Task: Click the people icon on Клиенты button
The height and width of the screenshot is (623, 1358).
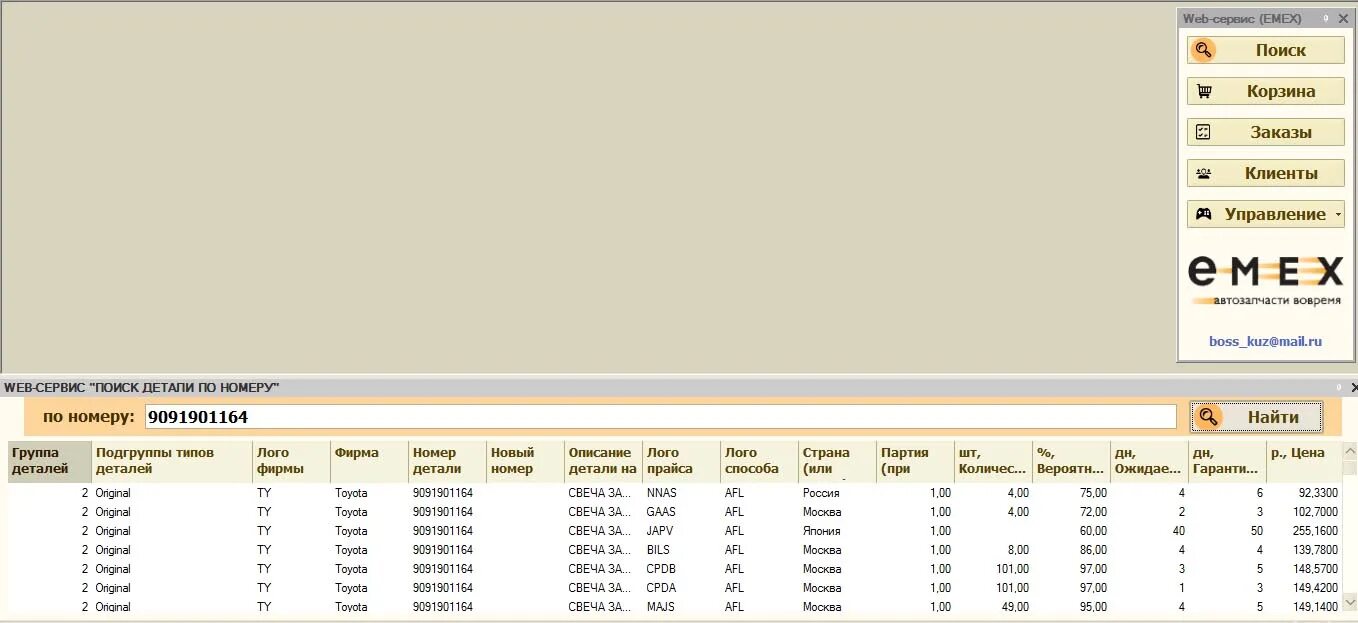Action: (x=1204, y=173)
